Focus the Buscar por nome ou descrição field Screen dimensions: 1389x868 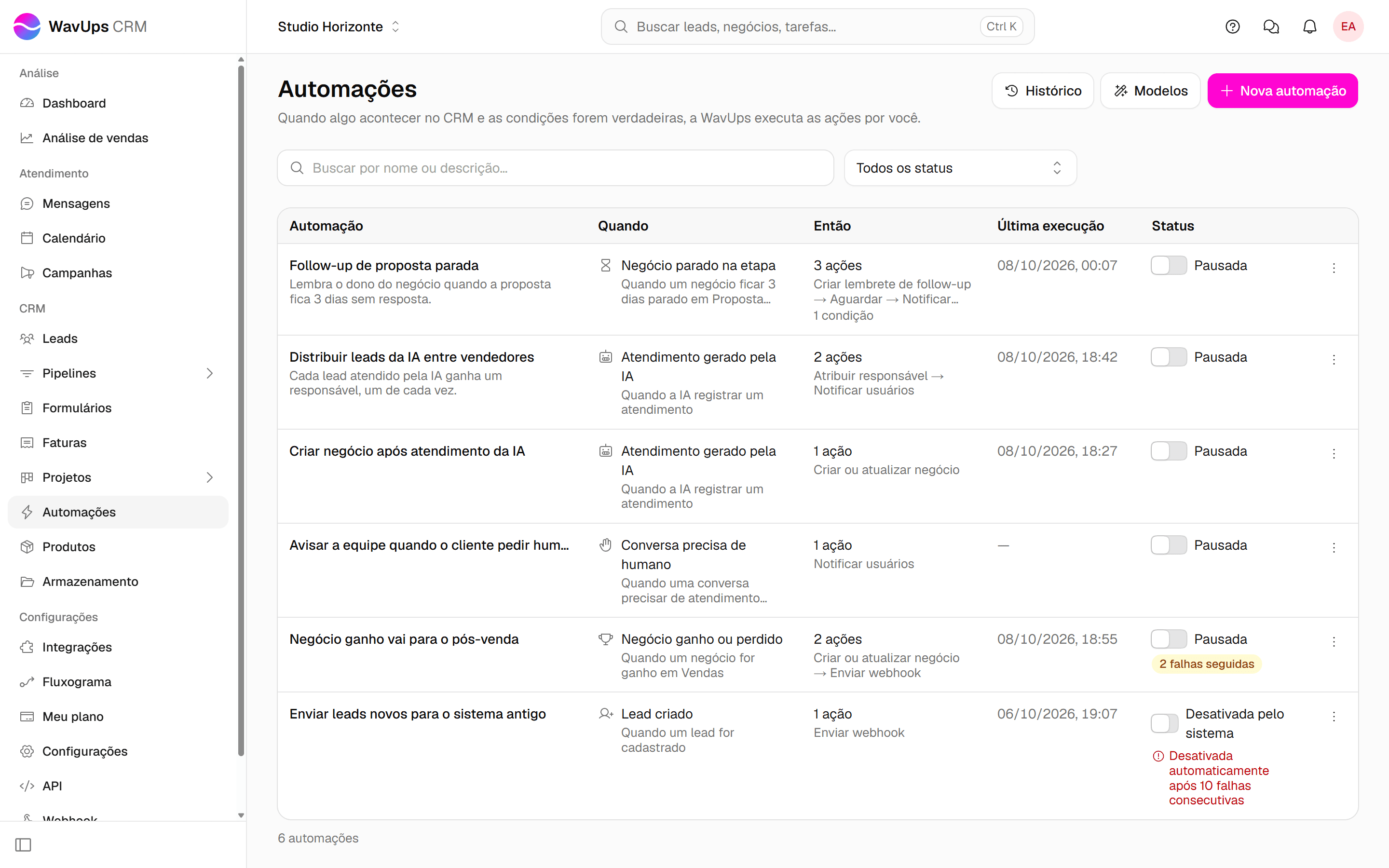coord(555,168)
